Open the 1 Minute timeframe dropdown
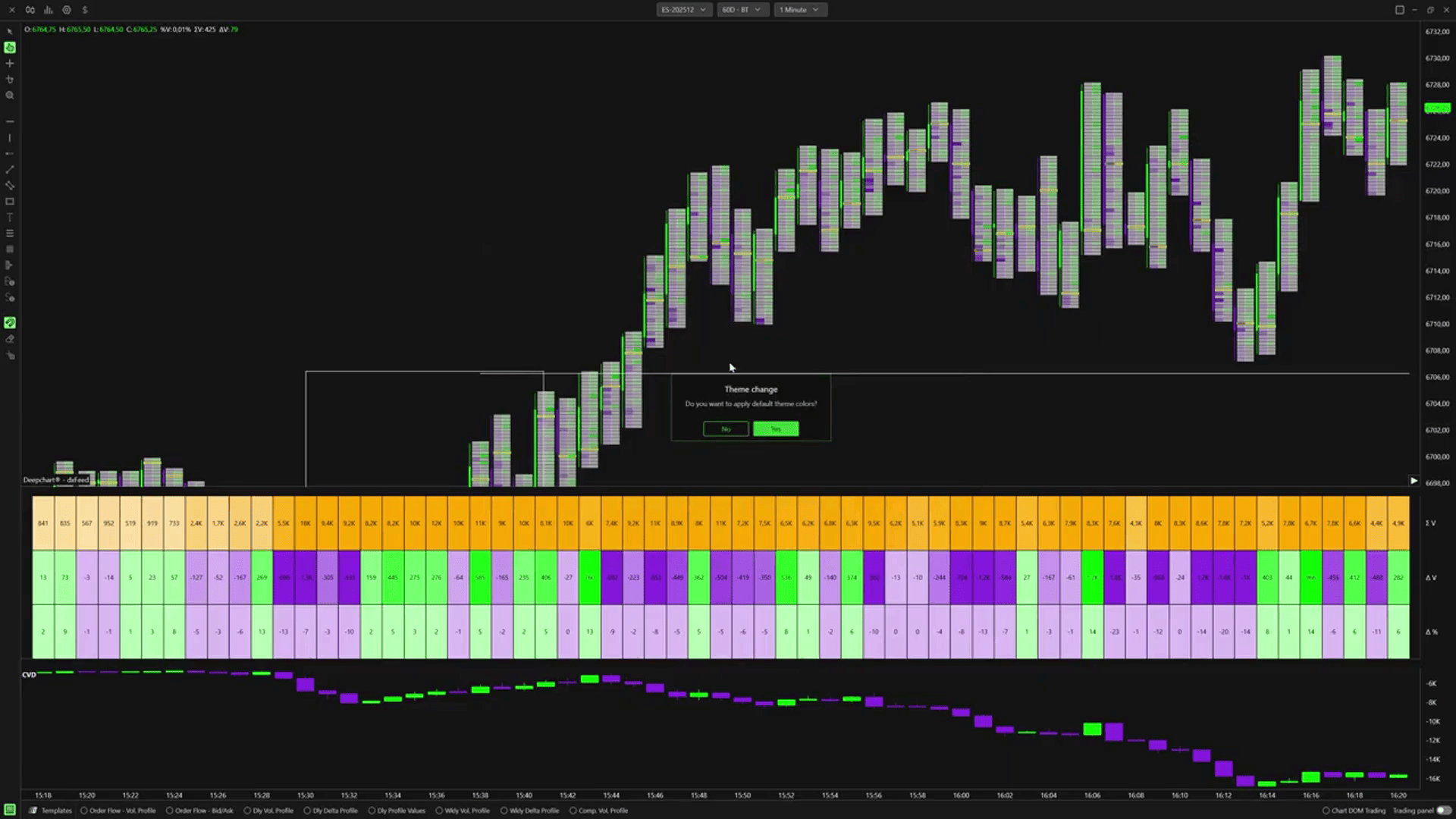The height and width of the screenshot is (819, 1456). point(799,10)
